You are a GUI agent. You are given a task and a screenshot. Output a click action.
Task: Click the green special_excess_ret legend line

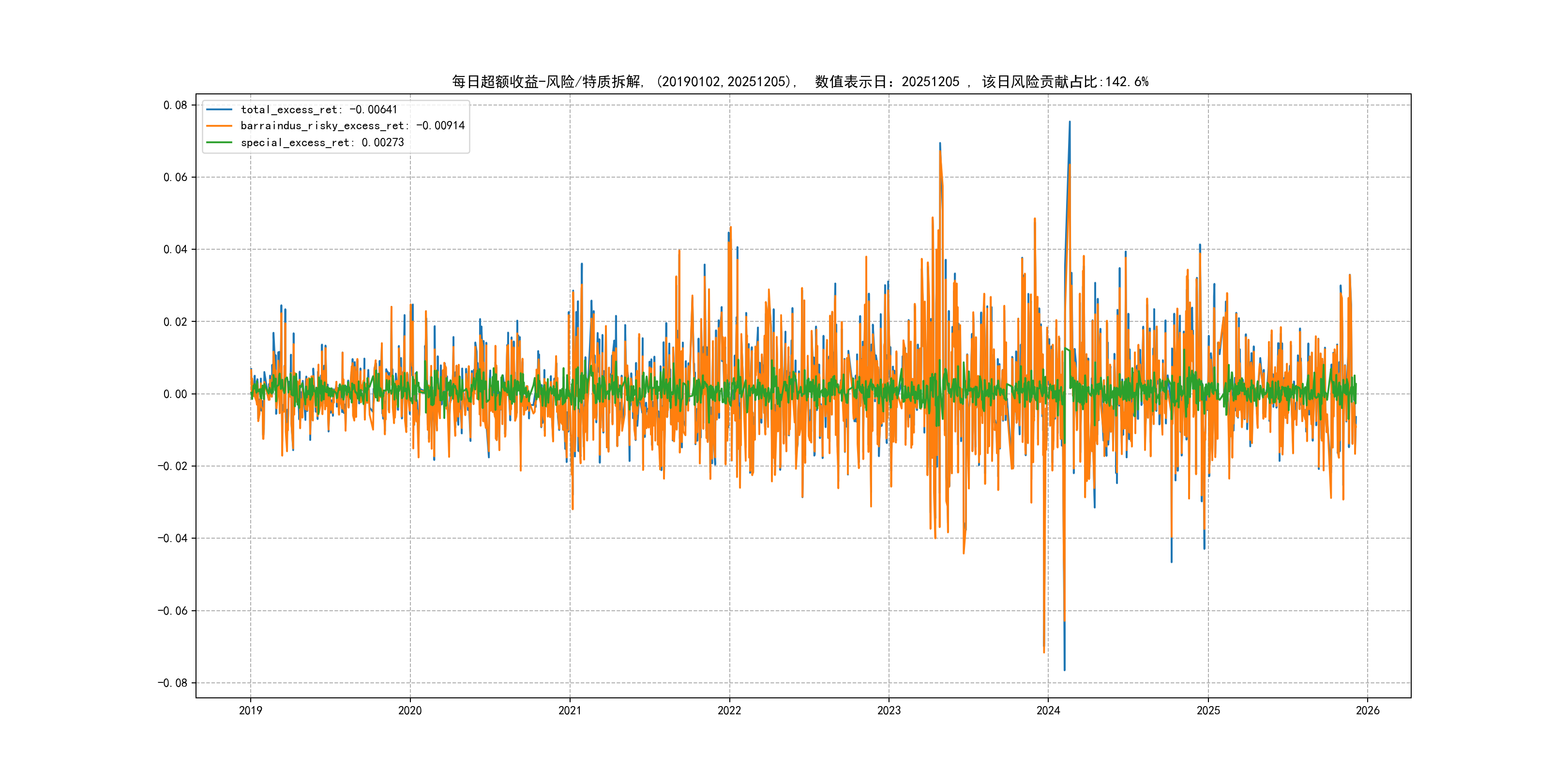click(x=219, y=142)
